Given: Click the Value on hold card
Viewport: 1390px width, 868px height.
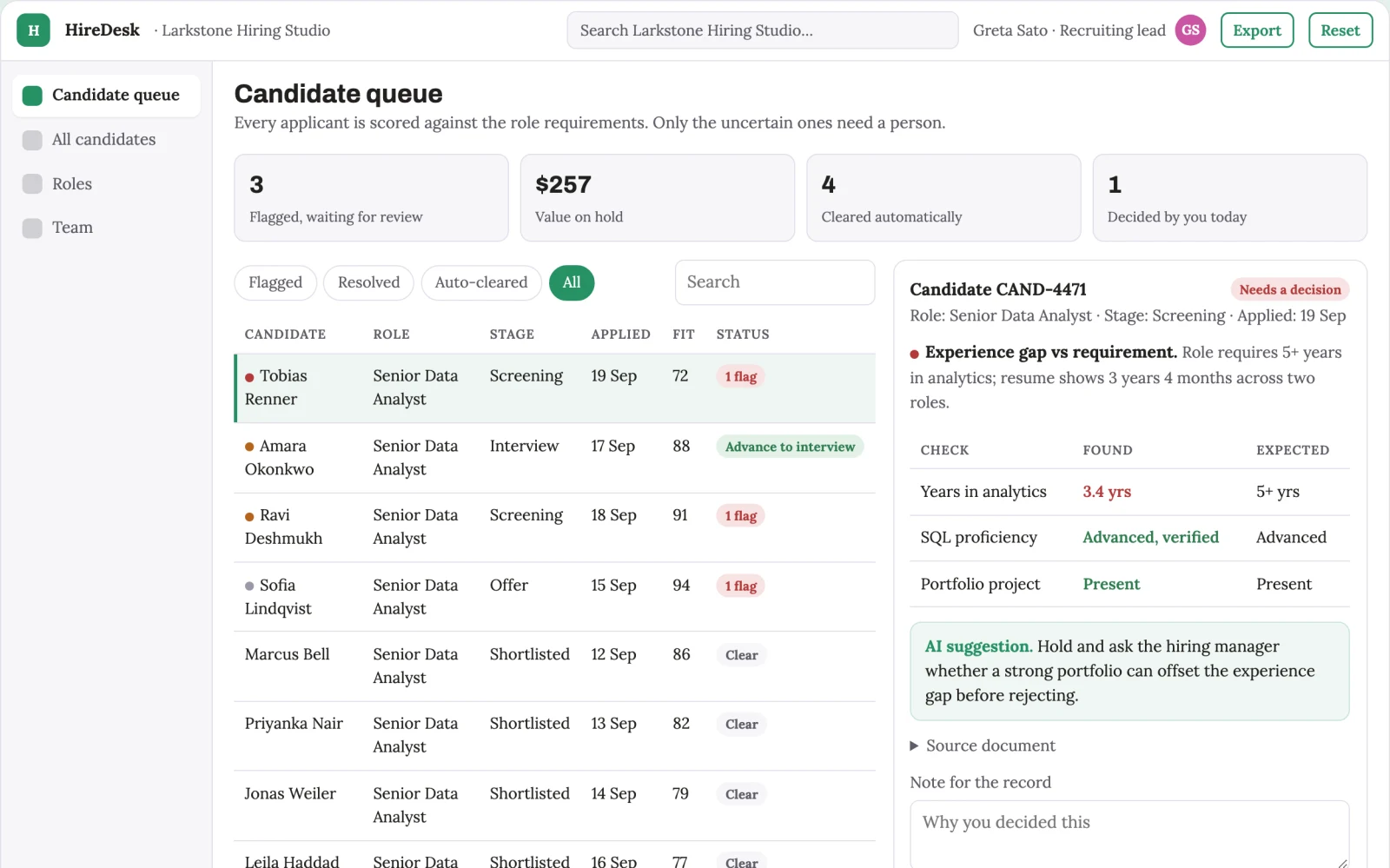Looking at the screenshot, I should pyautogui.click(x=658, y=198).
